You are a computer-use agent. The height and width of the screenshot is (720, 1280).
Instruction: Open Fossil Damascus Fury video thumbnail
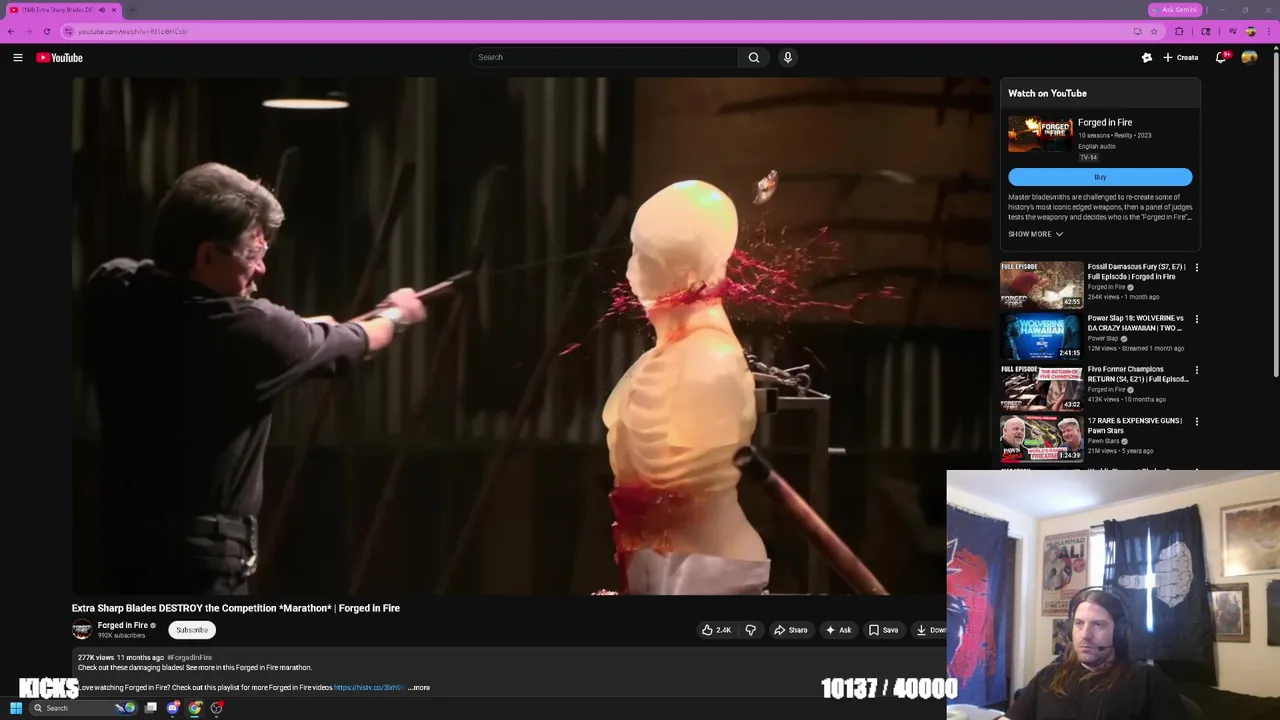point(1042,284)
